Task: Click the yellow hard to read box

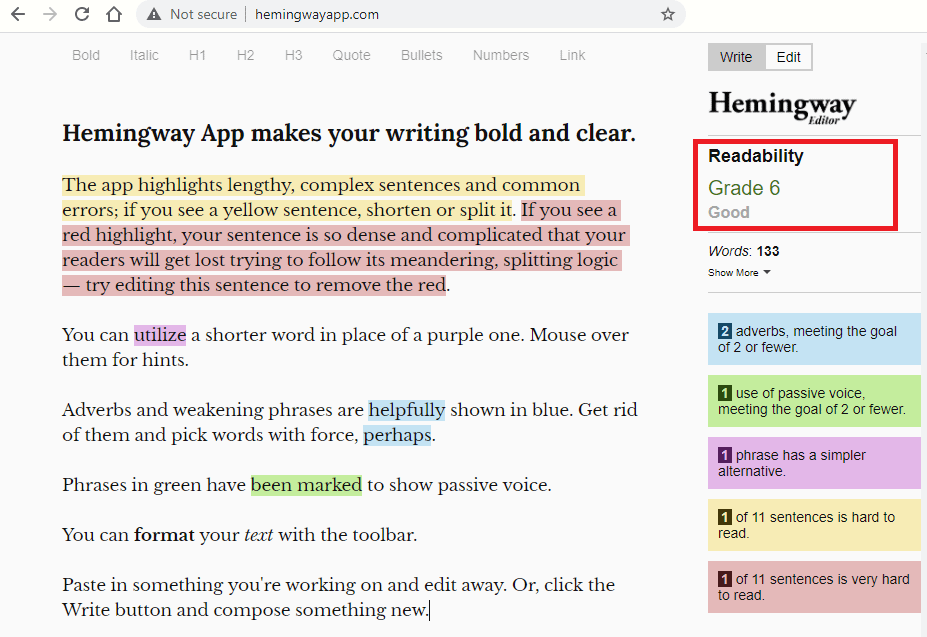Action: coord(814,525)
